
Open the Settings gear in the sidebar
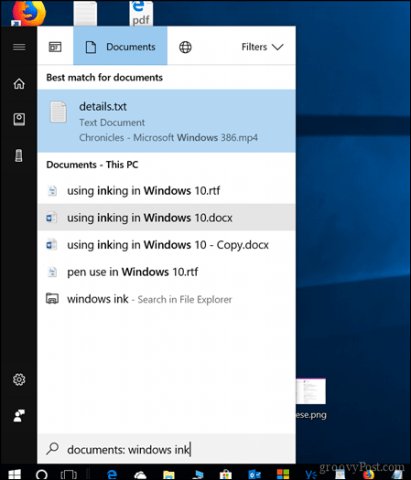(x=19, y=379)
